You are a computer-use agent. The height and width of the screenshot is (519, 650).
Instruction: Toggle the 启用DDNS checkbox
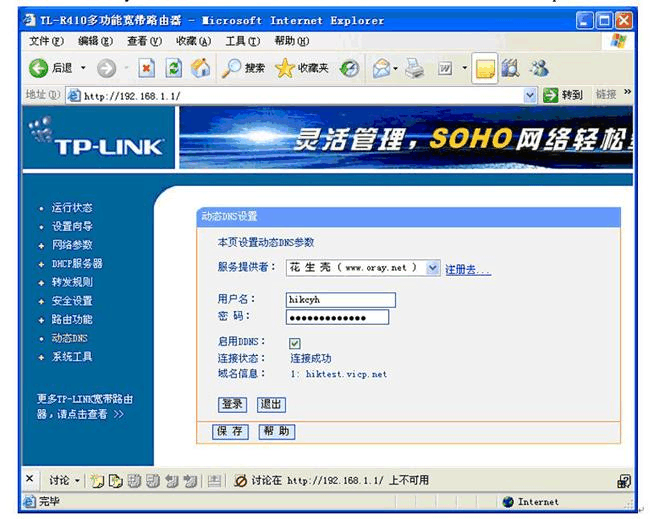click(295, 343)
